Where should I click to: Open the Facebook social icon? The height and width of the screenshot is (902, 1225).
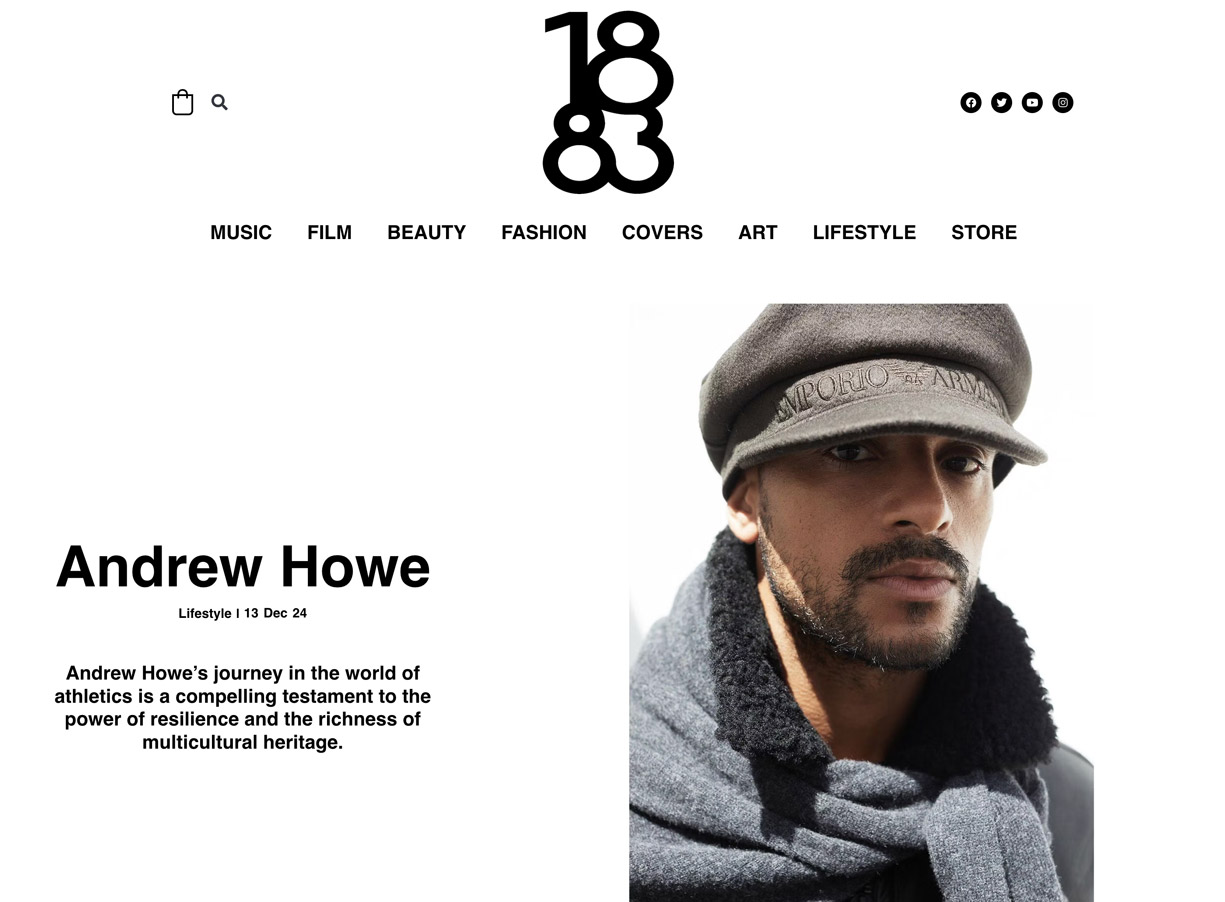click(970, 102)
